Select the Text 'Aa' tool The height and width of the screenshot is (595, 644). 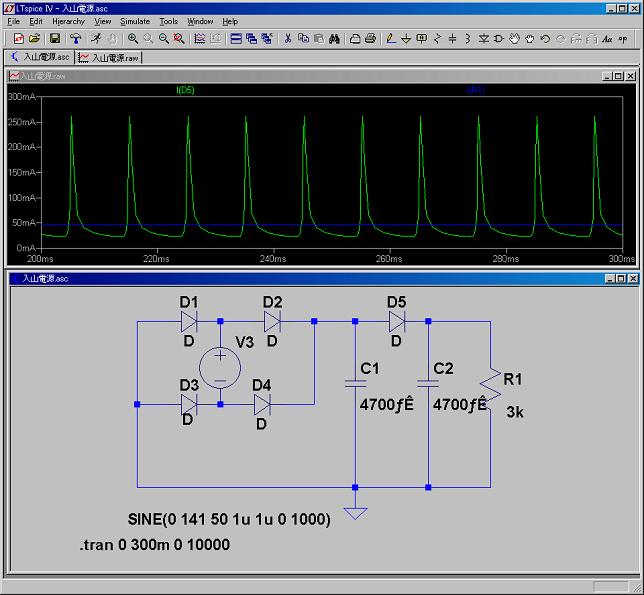(607, 39)
